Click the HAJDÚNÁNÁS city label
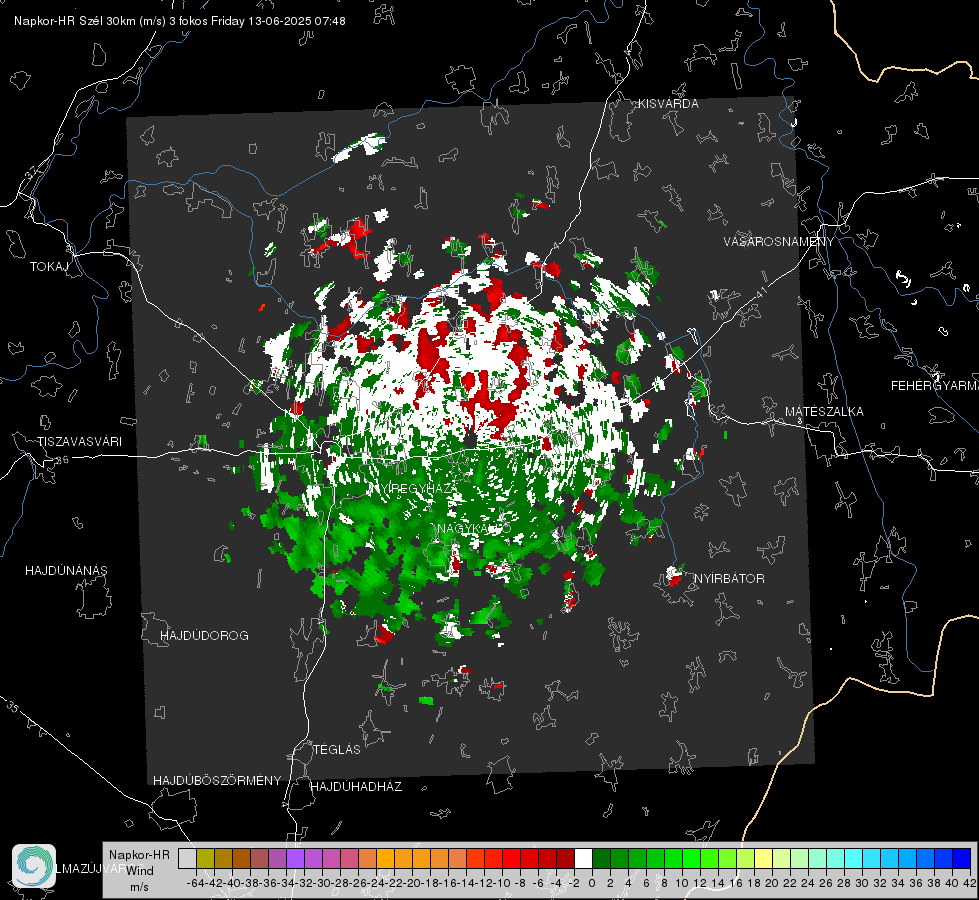 click(x=66, y=570)
